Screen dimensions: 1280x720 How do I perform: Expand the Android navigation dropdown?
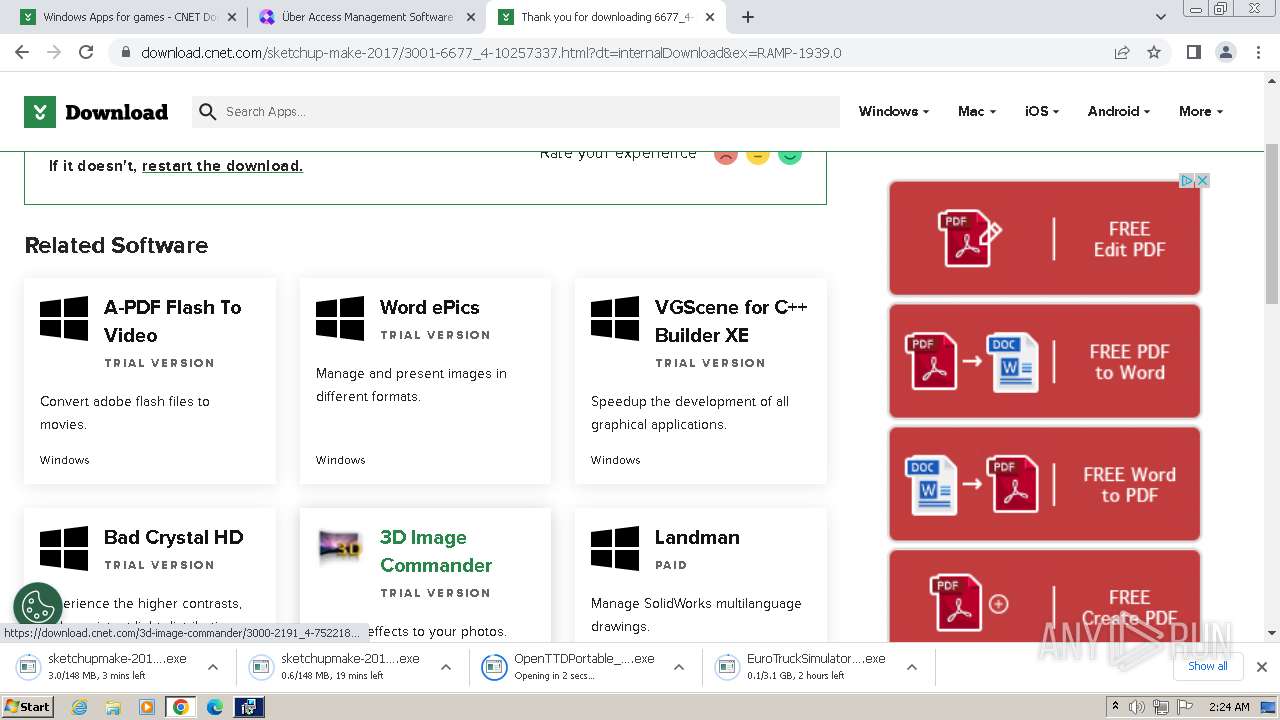coord(1119,112)
